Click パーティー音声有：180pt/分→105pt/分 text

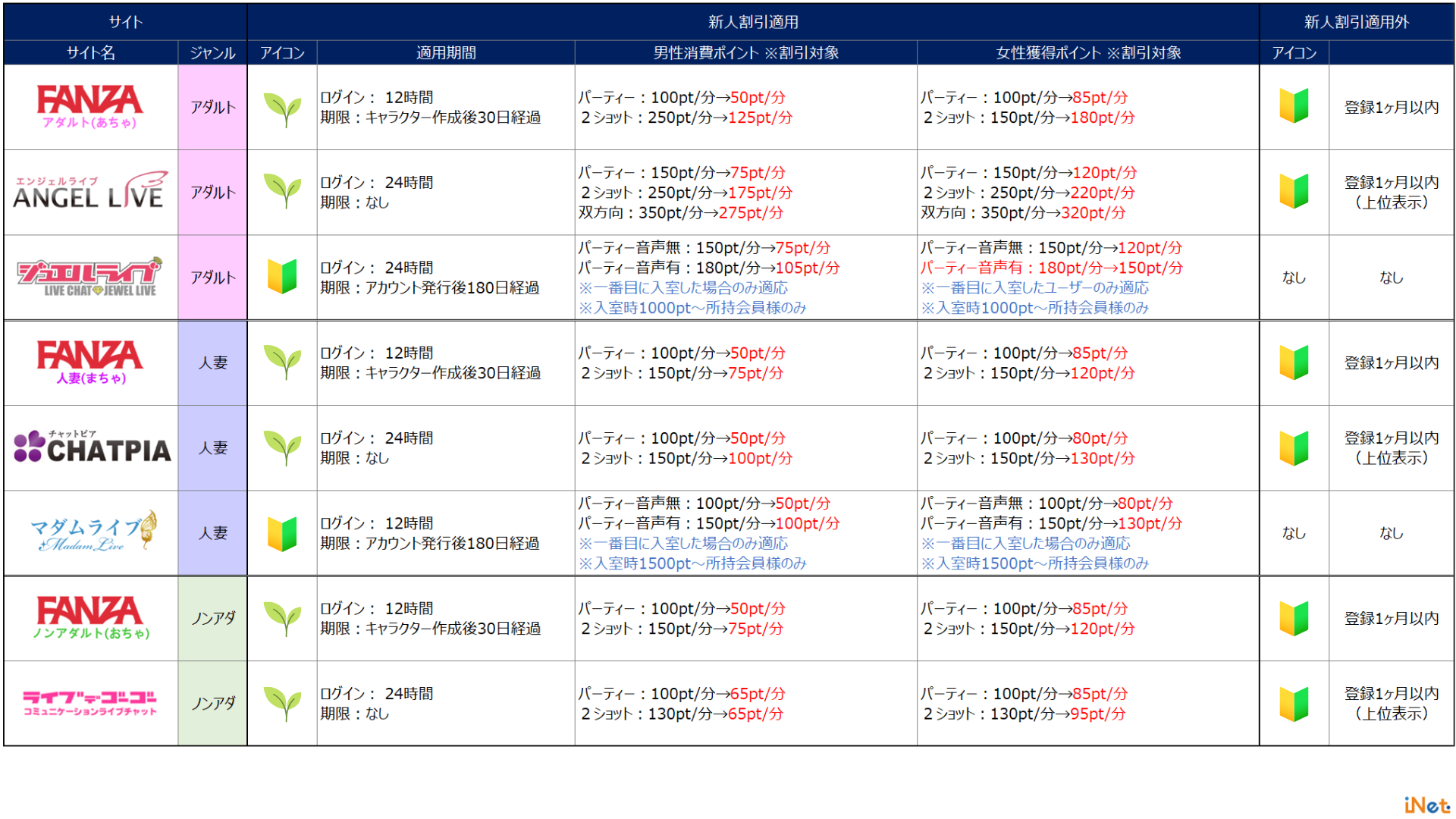tap(709, 268)
